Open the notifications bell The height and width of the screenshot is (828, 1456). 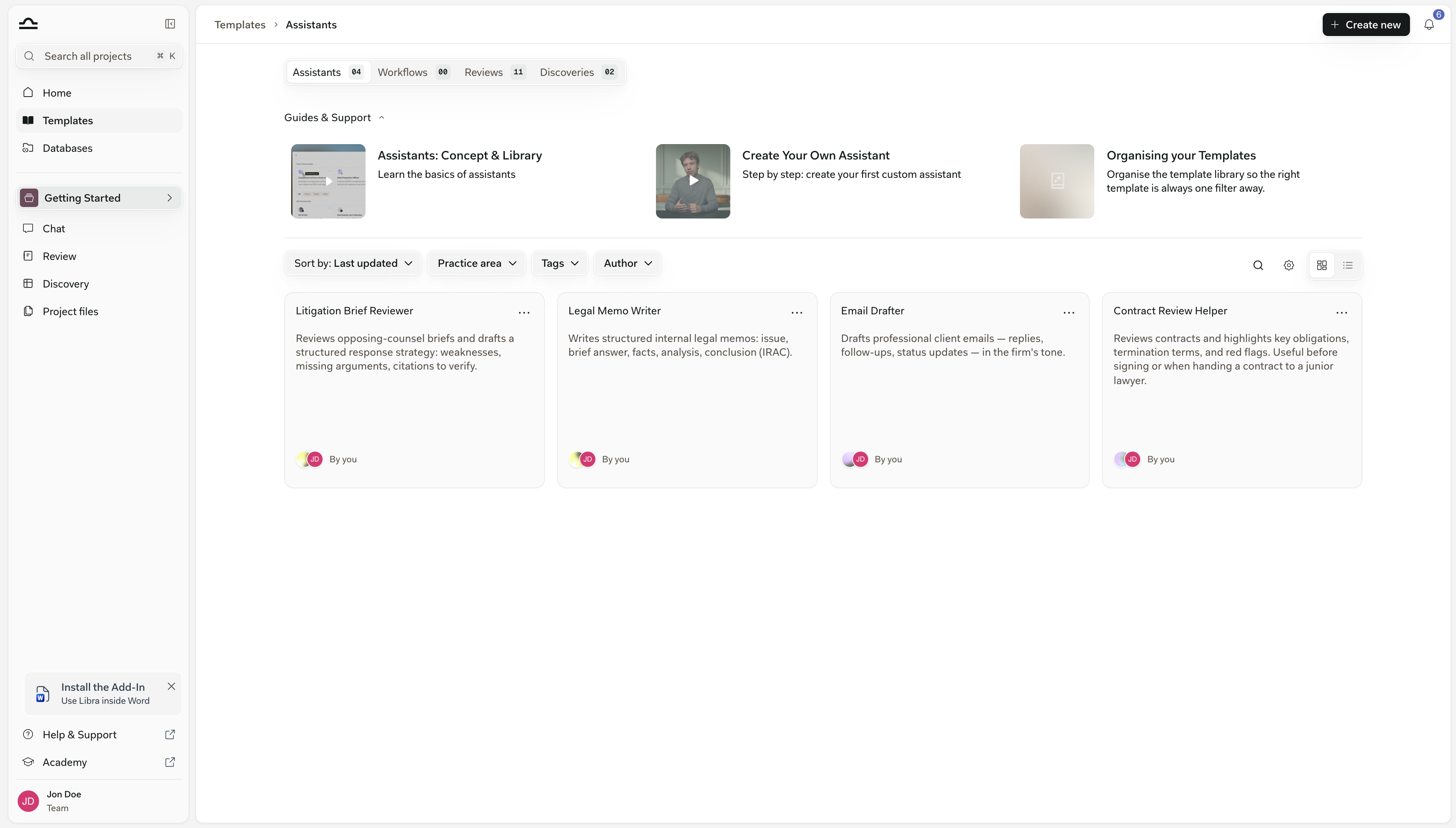click(1429, 25)
